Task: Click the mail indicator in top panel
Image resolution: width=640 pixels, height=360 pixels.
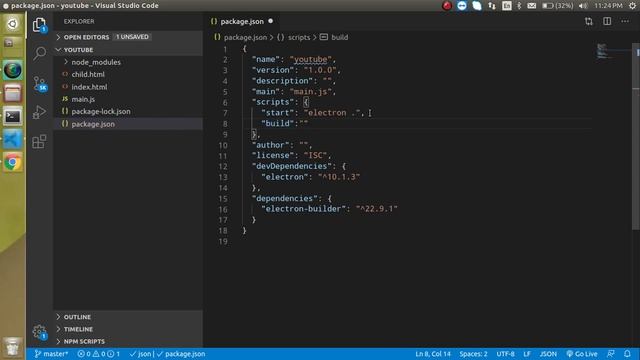Action: pyautogui.click(x=531, y=6)
